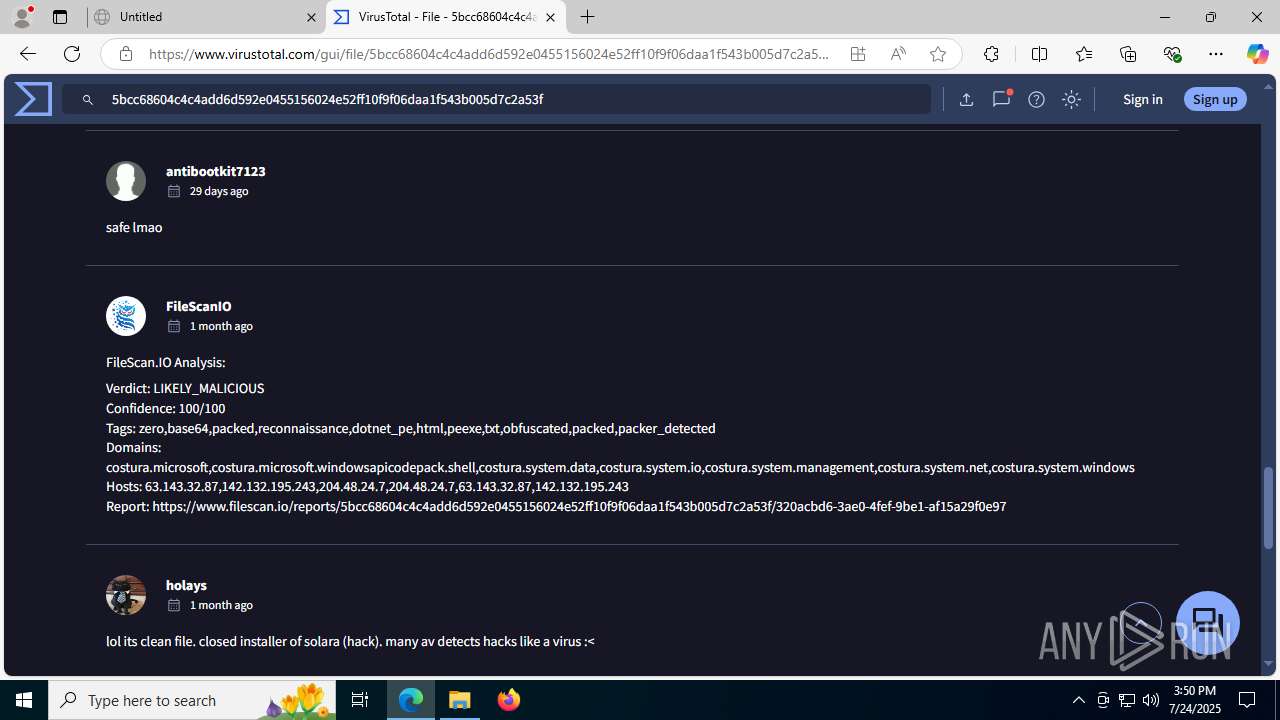Open antibootkit7123 profile avatar
1280x720 pixels.
click(126, 181)
